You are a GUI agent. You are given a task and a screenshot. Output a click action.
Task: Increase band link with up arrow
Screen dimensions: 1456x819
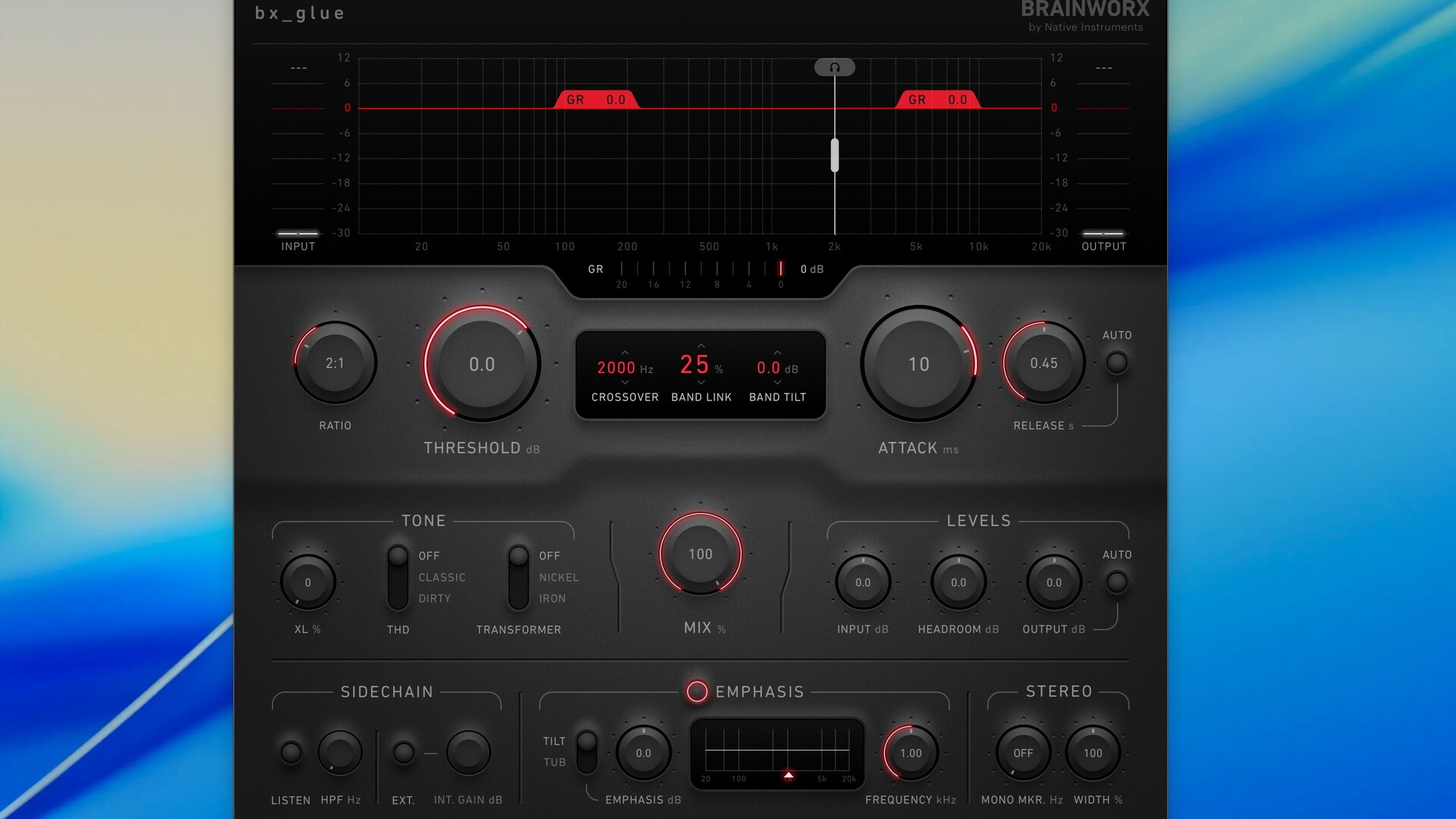(701, 346)
